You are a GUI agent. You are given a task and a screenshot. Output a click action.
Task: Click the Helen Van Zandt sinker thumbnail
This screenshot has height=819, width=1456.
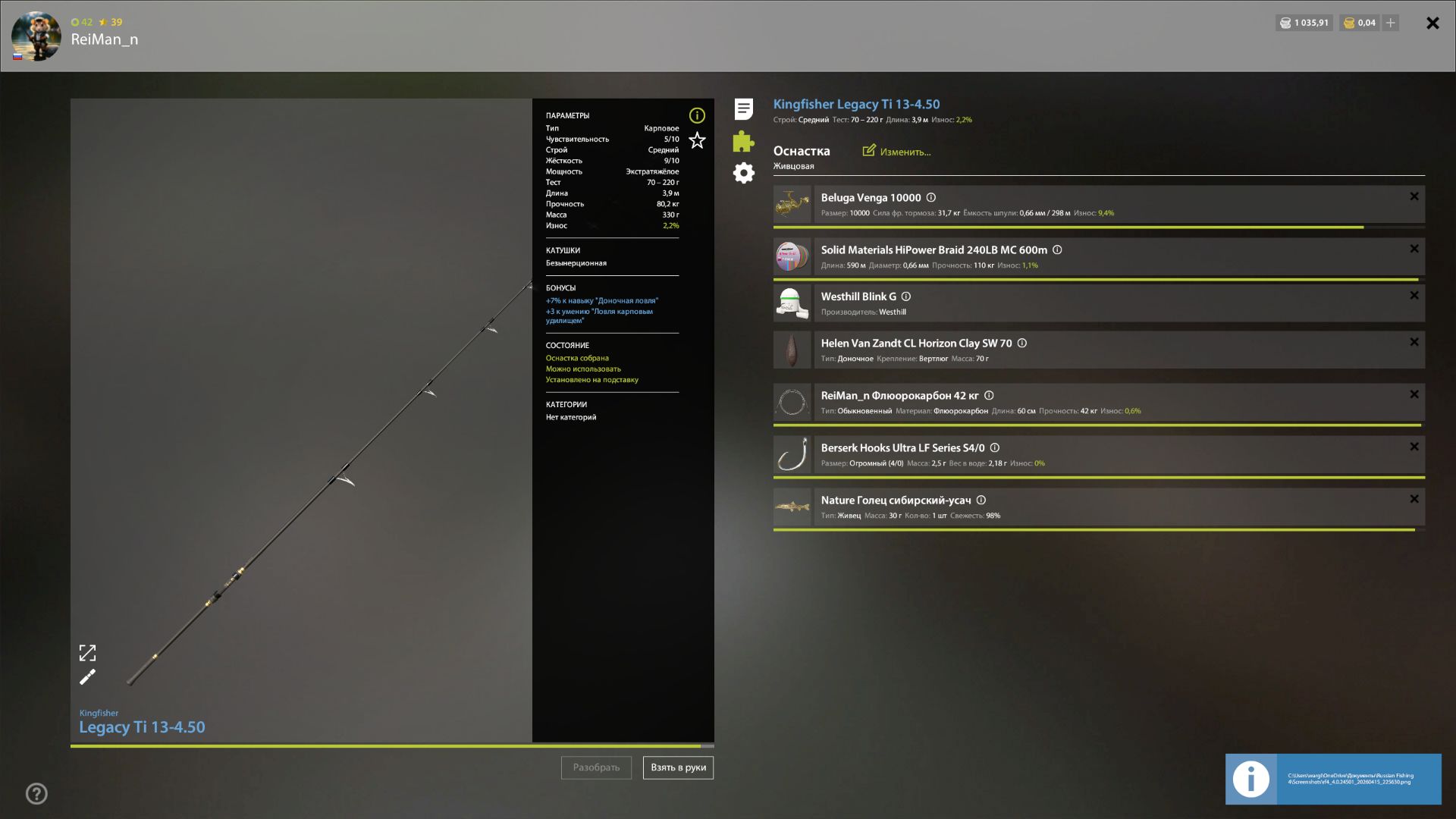click(x=792, y=350)
